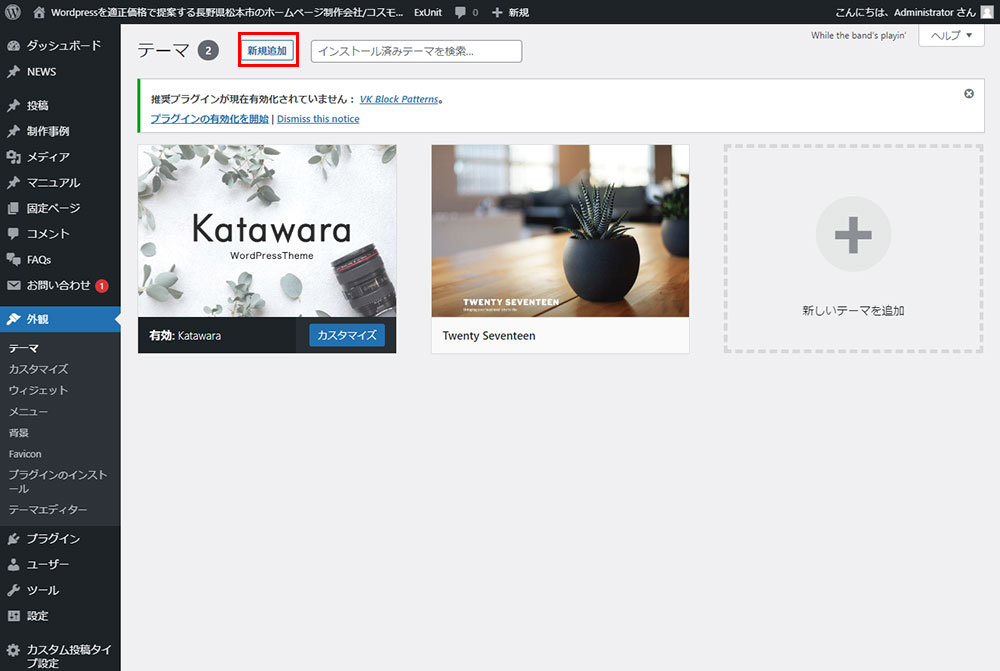Open the プラグイン sidebar menu
The width and height of the screenshot is (1000, 671).
[53, 539]
